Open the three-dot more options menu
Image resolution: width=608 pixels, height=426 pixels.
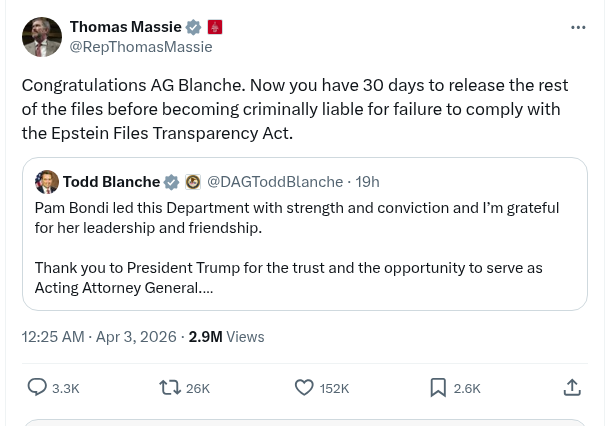tap(578, 28)
